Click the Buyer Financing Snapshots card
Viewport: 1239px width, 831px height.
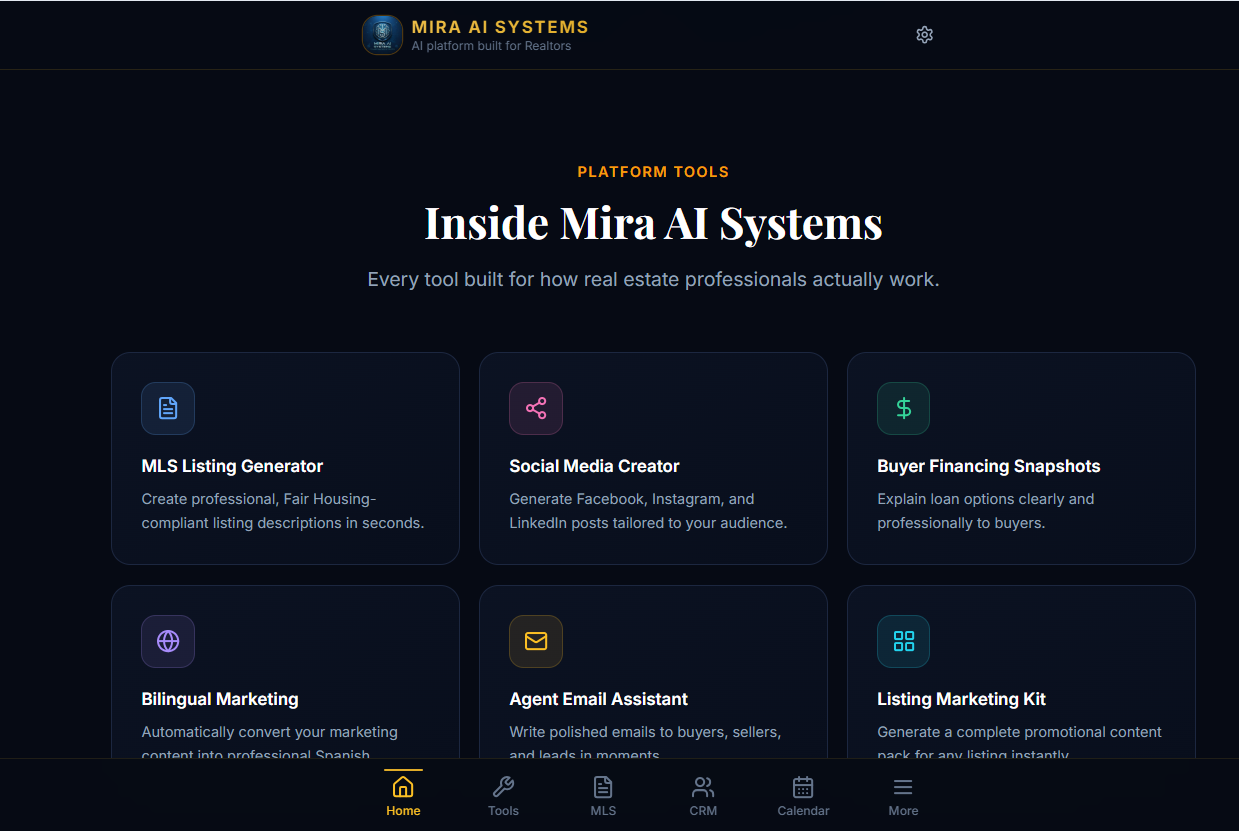coord(1021,458)
